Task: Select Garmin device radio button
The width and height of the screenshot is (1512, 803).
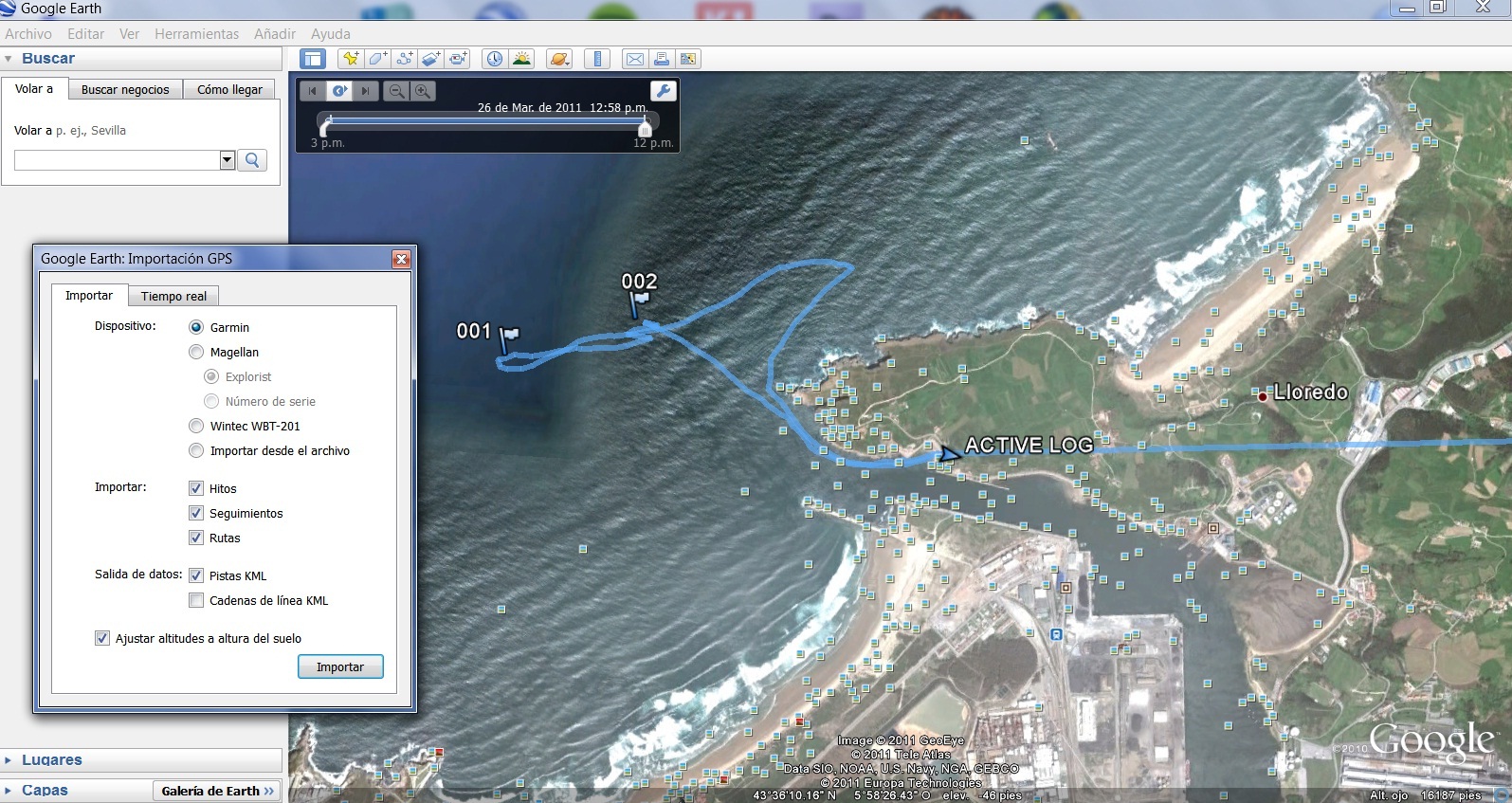Action: [196, 327]
